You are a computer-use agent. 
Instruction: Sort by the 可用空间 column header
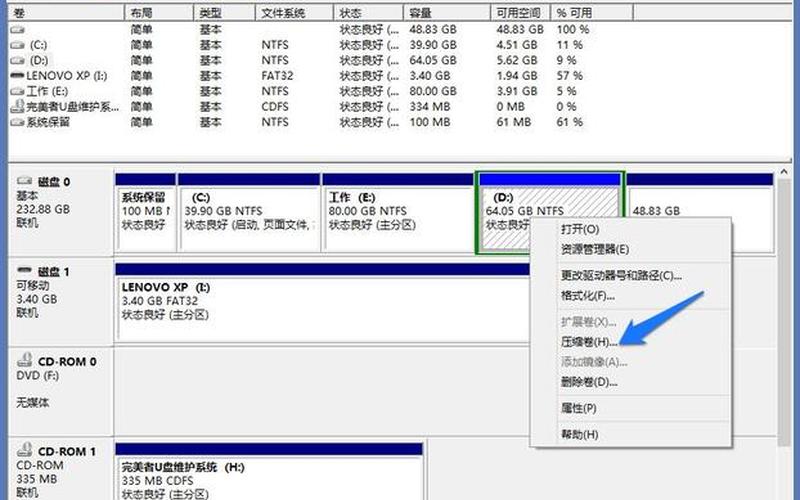[x=520, y=13]
